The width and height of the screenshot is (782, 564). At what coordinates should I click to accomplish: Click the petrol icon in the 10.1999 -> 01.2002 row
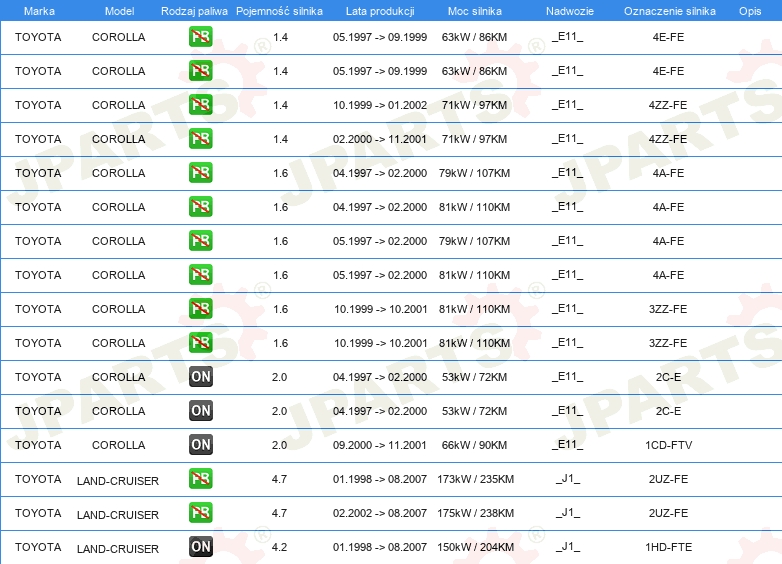200,105
